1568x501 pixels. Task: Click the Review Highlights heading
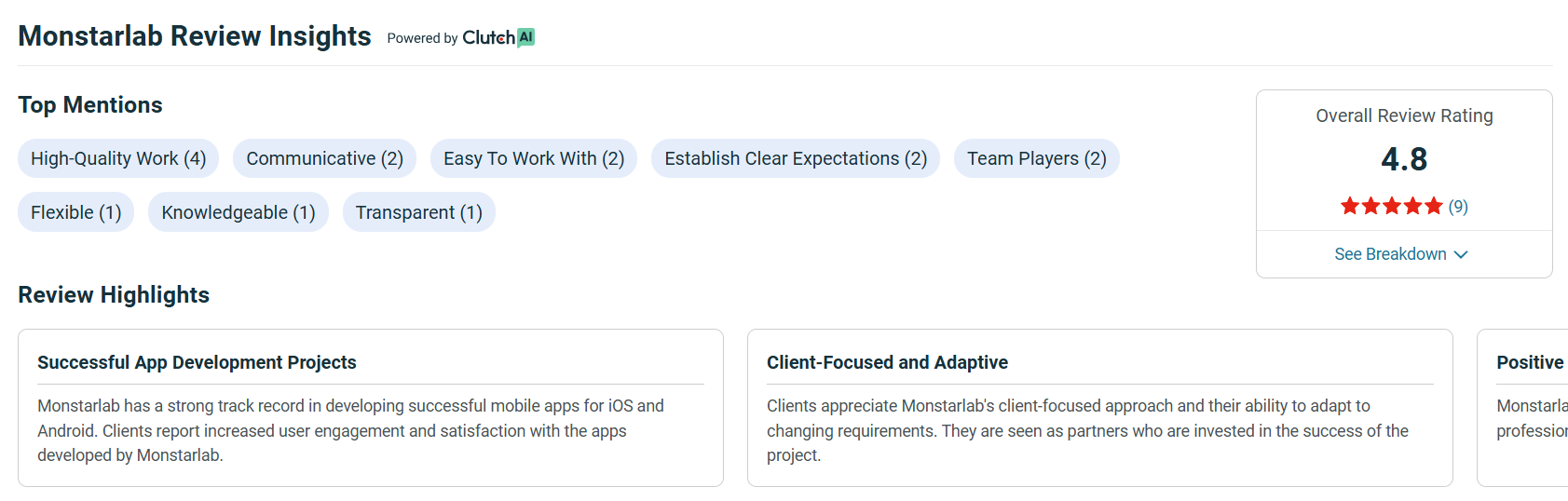(114, 295)
